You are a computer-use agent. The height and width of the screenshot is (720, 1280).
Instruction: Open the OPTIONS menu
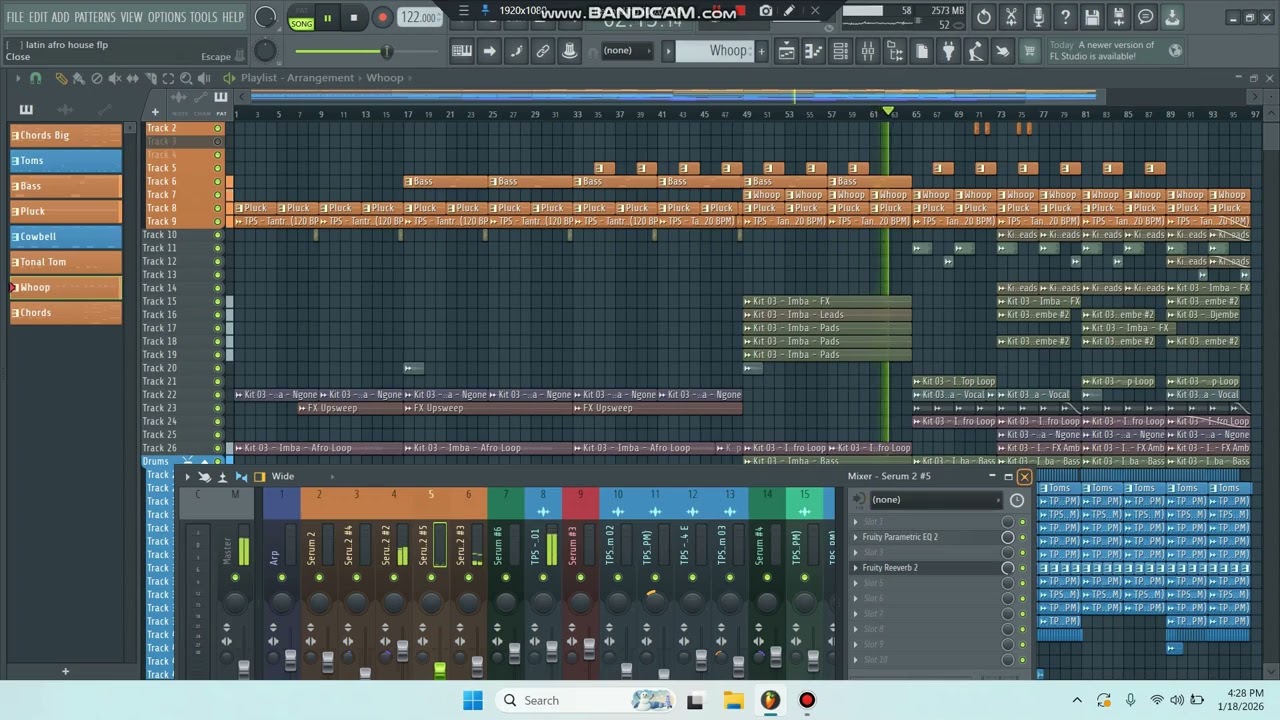166,17
